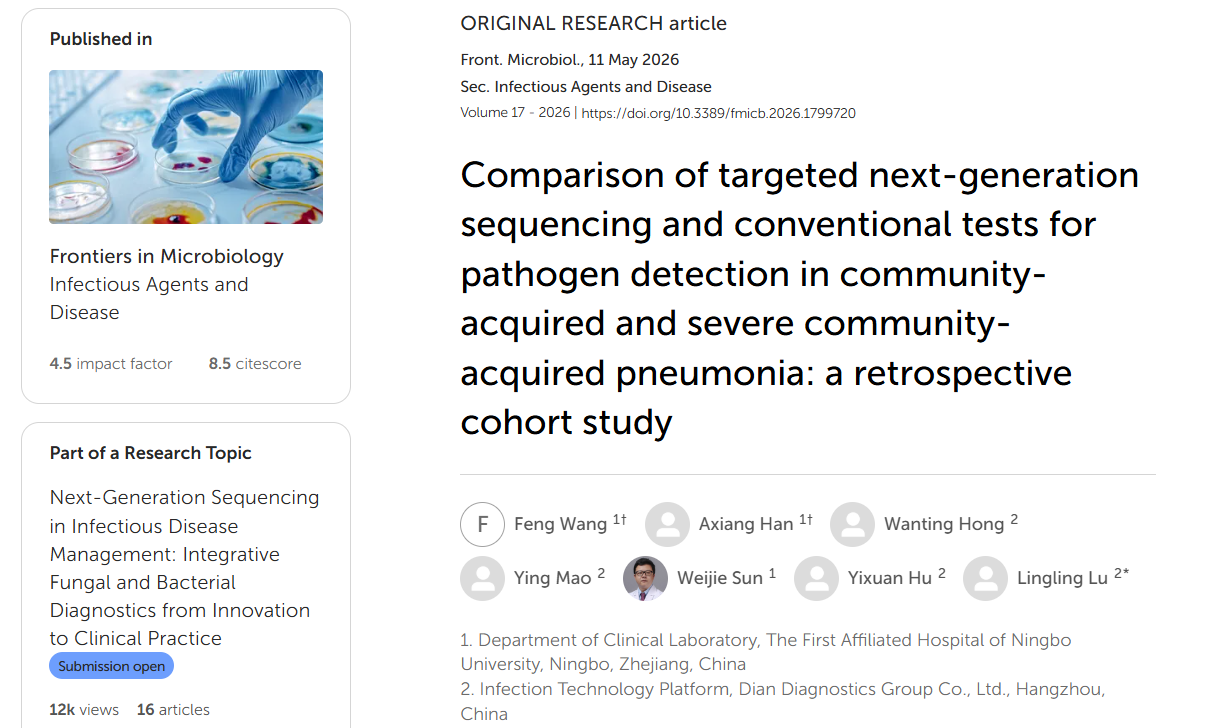
Task: Click the 16 articles count
Action: click(173, 710)
